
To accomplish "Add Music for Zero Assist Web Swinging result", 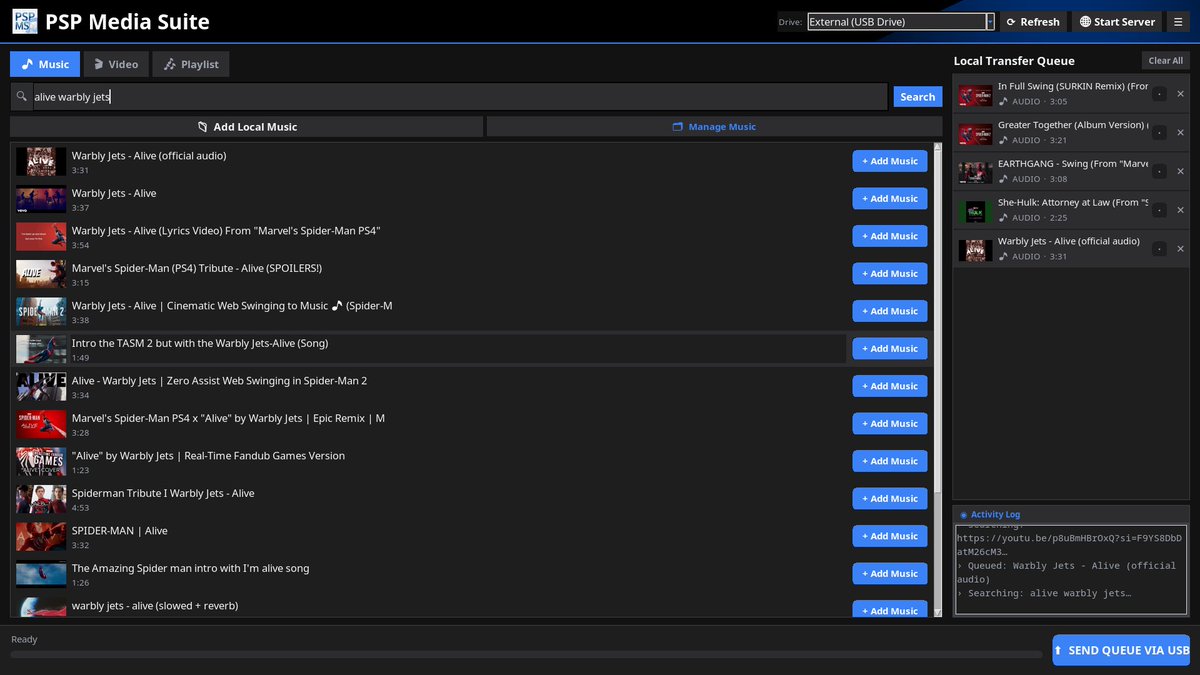I will click(x=889, y=386).
